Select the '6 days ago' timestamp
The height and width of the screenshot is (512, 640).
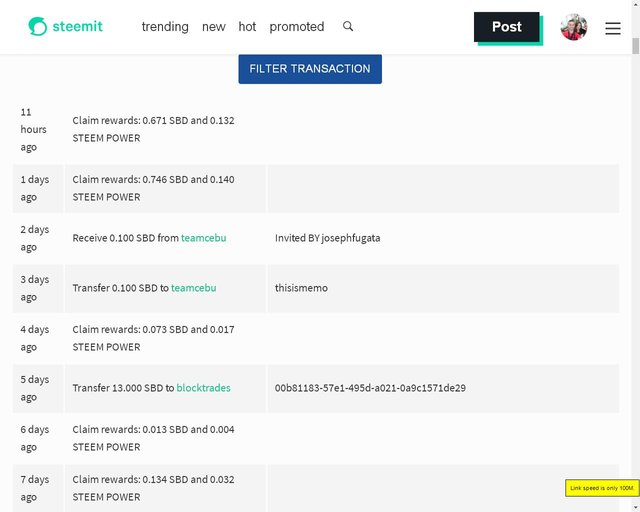35,438
